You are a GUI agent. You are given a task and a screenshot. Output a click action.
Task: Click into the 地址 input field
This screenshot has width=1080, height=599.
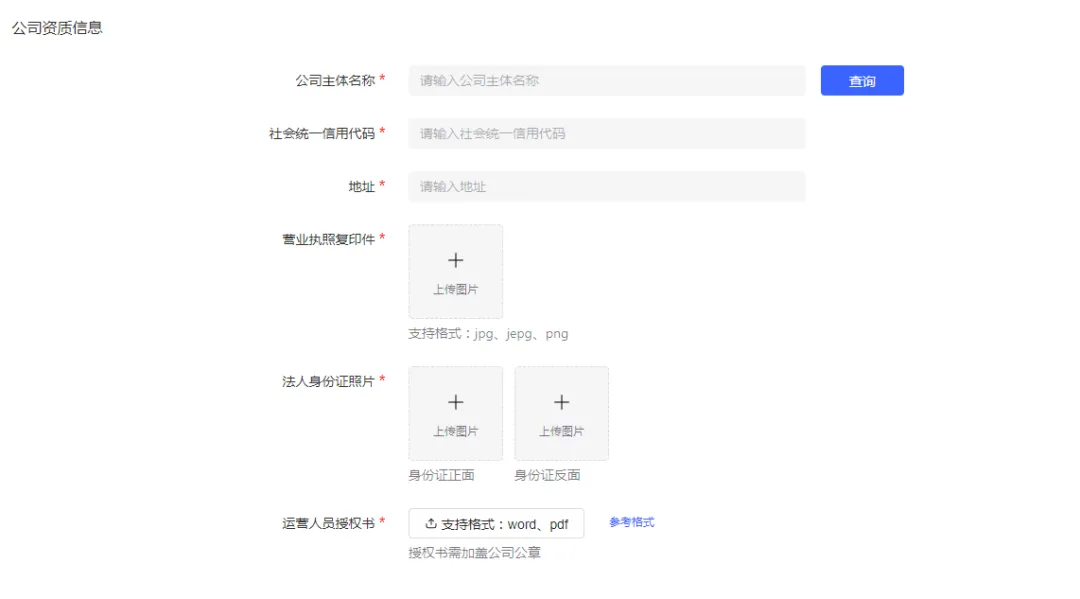606,187
